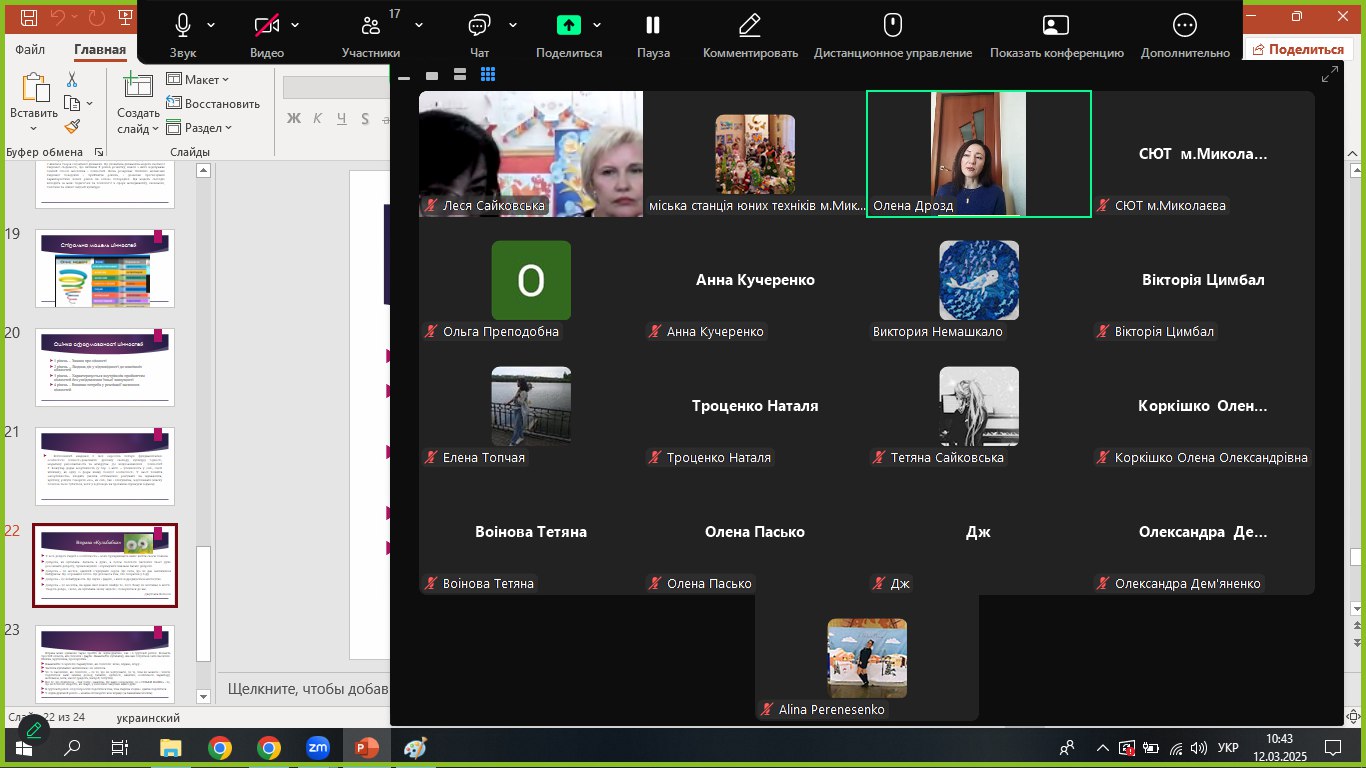Select Олена Дрозд video tile
The height and width of the screenshot is (768, 1366).
point(978,154)
